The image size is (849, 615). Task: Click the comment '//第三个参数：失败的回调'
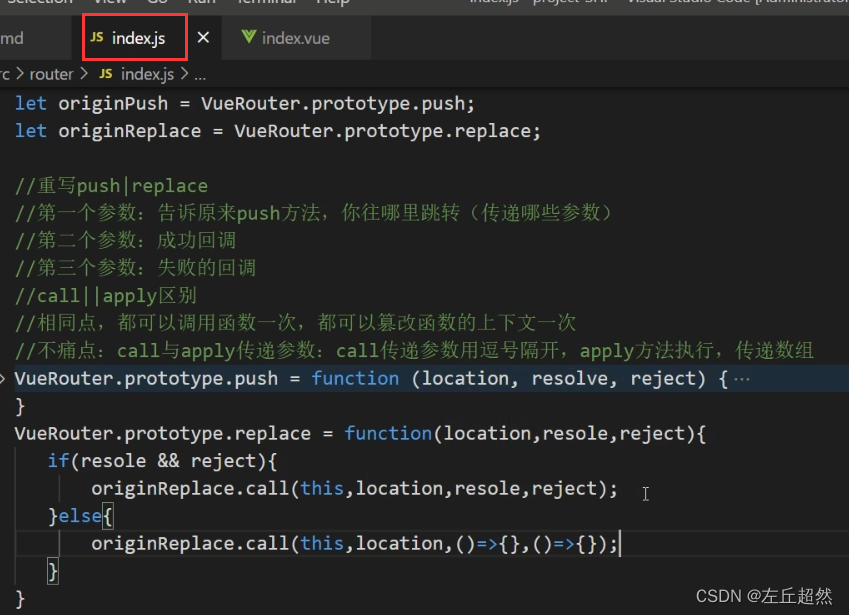pyautogui.click(x=135, y=268)
